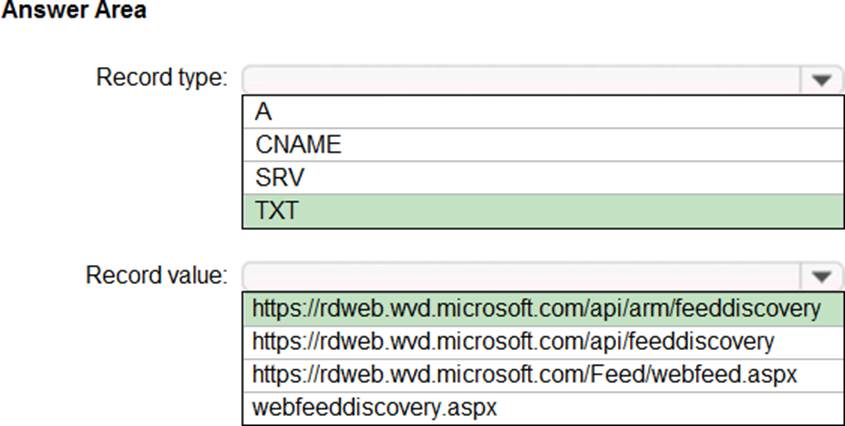The image size is (845, 426).
Task: Click the Answer Area heading
Action: click(x=73, y=10)
